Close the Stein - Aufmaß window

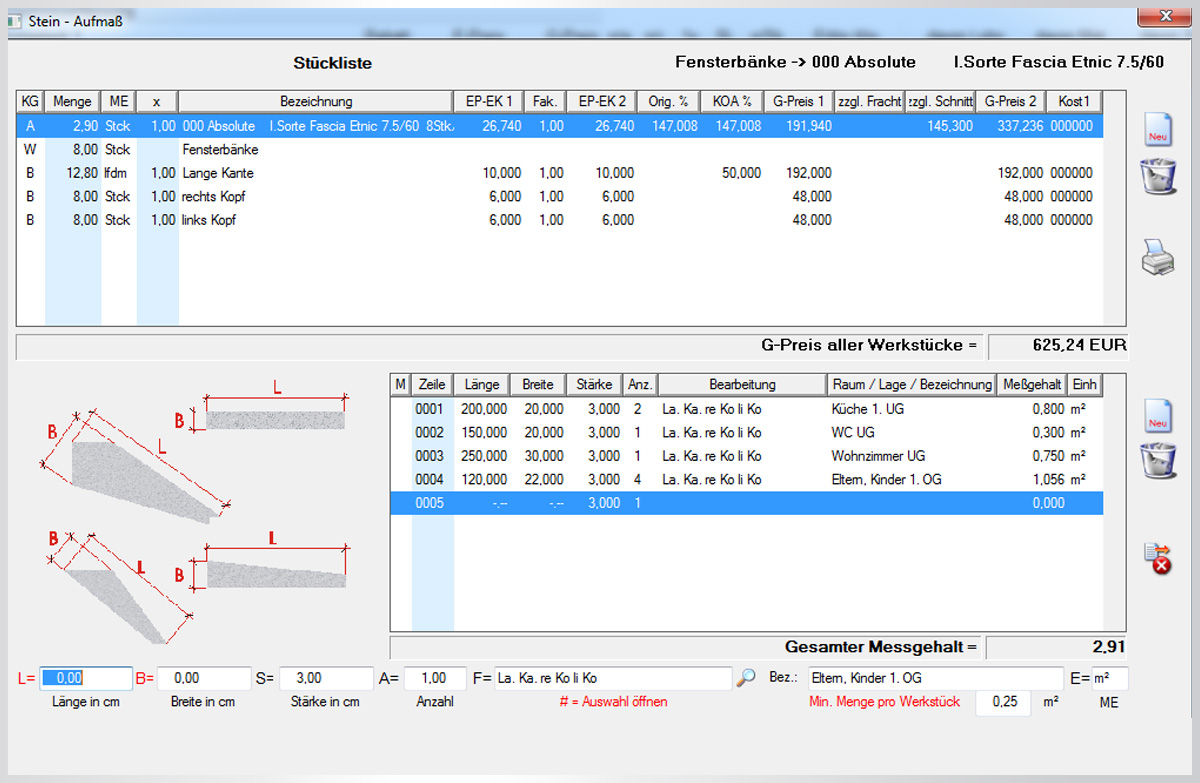(x=1164, y=16)
